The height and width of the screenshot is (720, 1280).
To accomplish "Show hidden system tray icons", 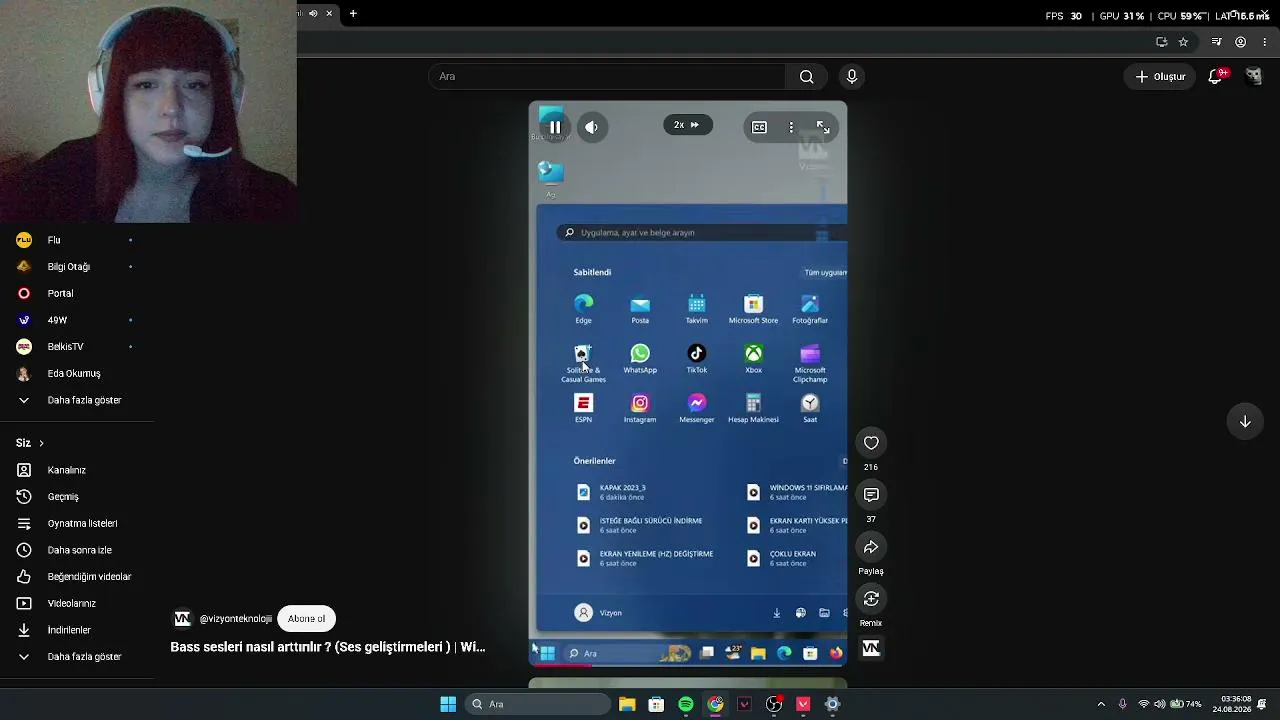I will click(1101, 704).
